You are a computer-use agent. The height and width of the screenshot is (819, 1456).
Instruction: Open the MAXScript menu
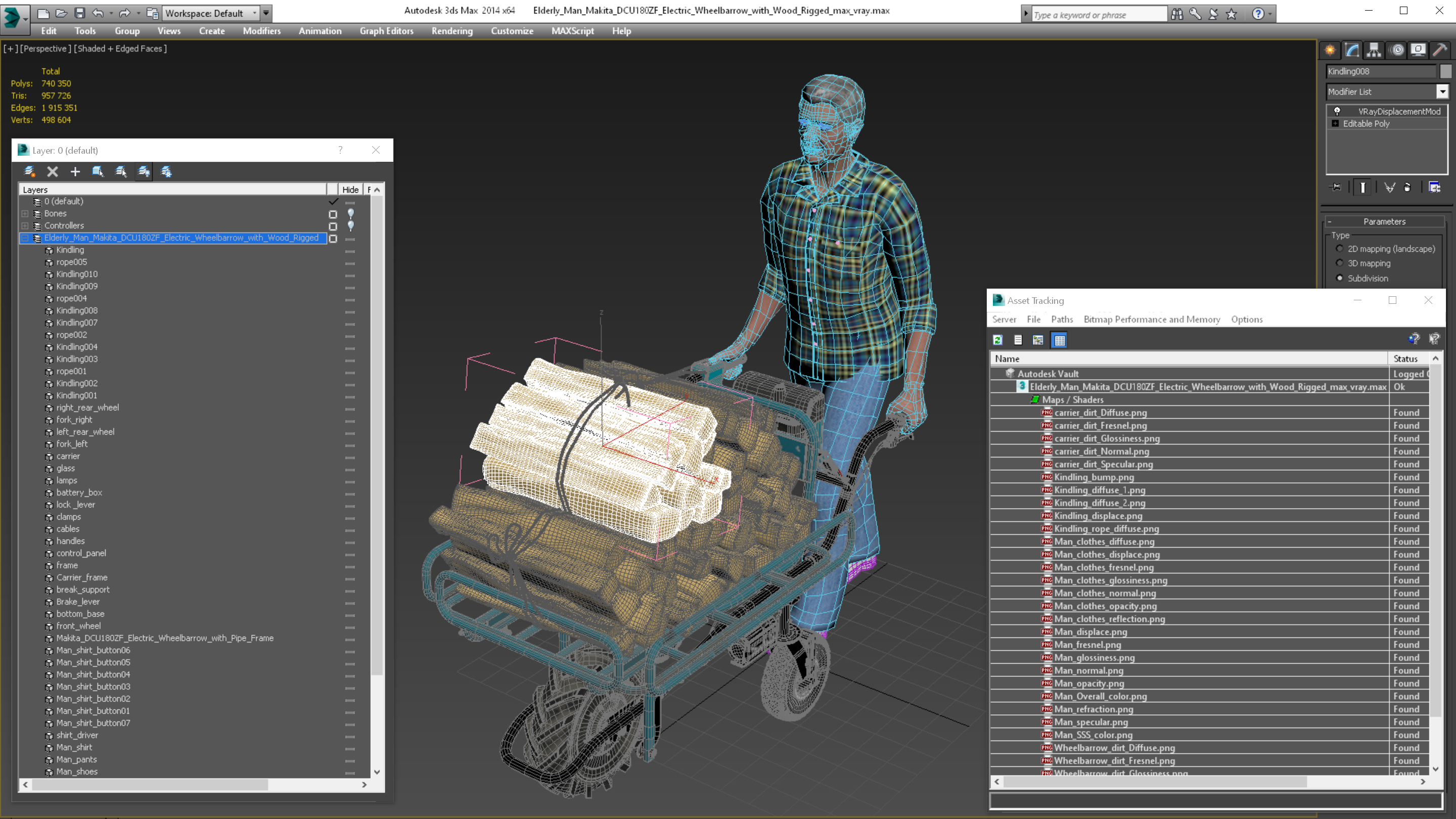click(573, 31)
